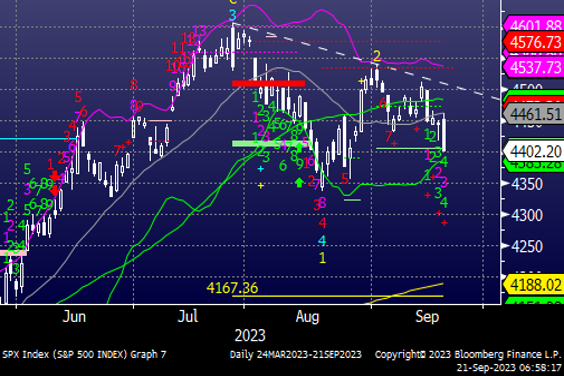Click the gray 4461.51 price tag
The image size is (564, 376).
tap(533, 115)
